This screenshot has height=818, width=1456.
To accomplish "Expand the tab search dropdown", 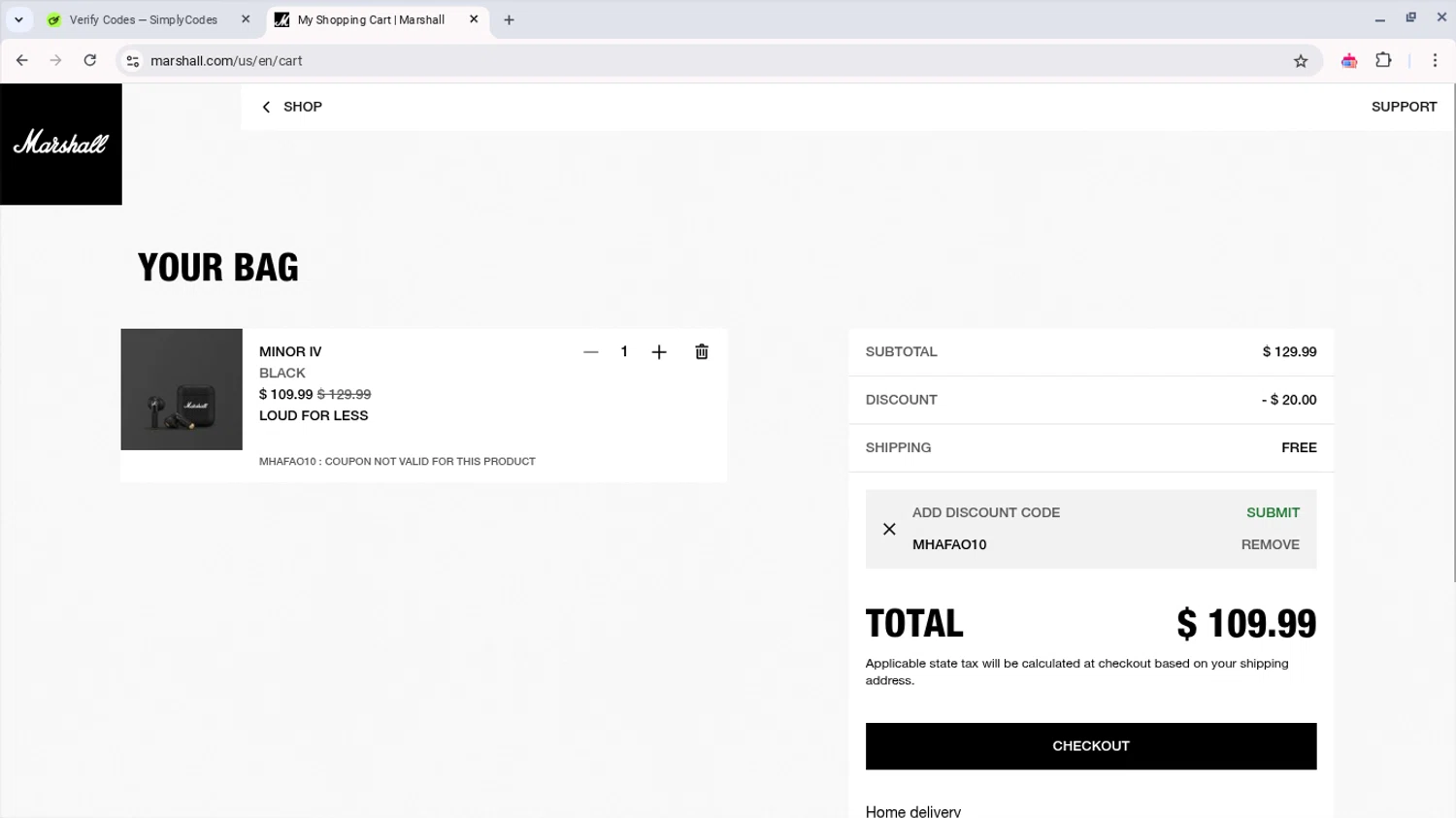I will click(18, 19).
